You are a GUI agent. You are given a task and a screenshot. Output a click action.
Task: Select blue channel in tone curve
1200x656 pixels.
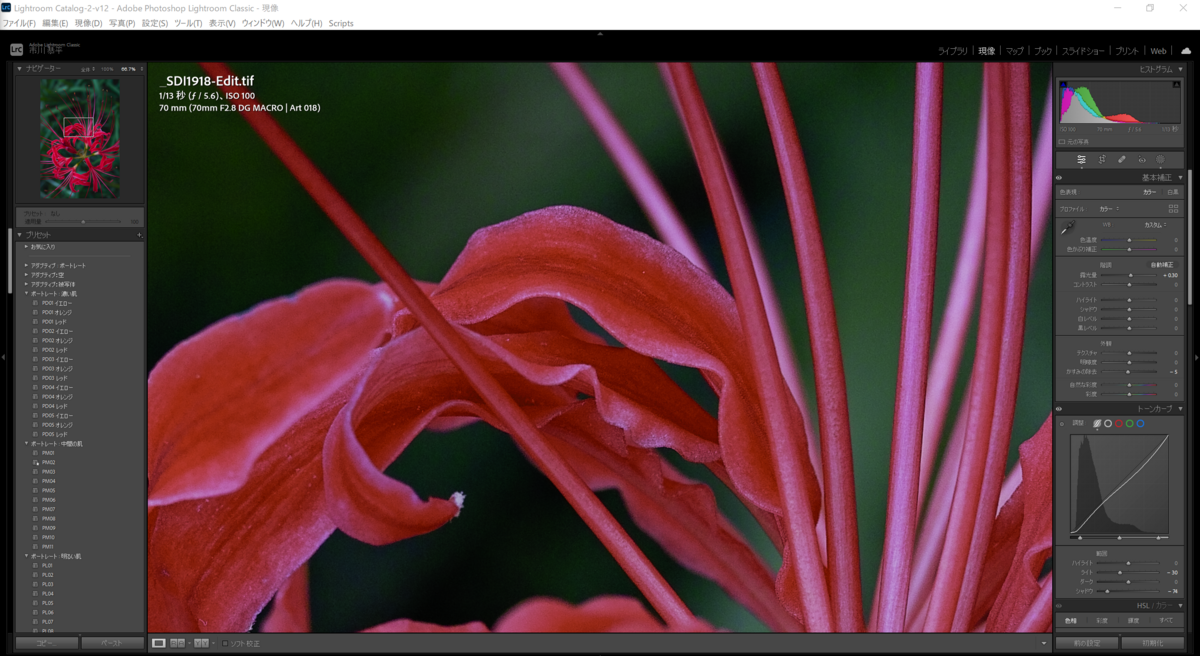click(x=1140, y=424)
